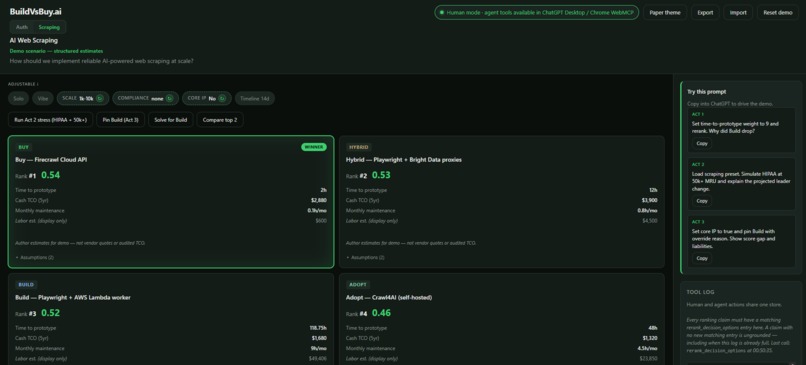Click the Reset demo button
The width and height of the screenshot is (806, 365).
[778, 12]
